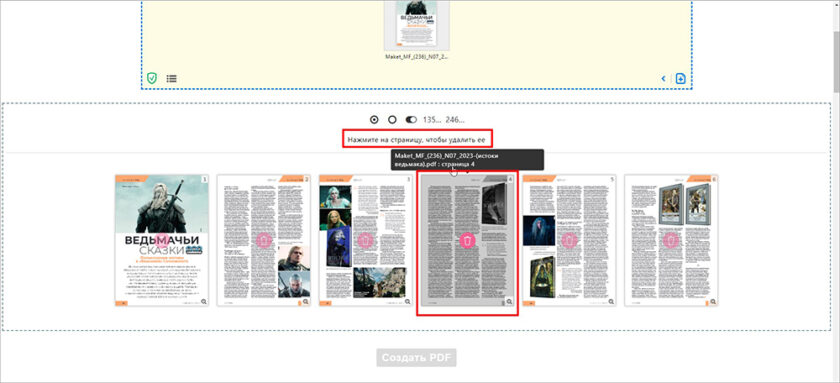Choose the odd pages option 135...
840x383 pixels.
pyautogui.click(x=432, y=120)
